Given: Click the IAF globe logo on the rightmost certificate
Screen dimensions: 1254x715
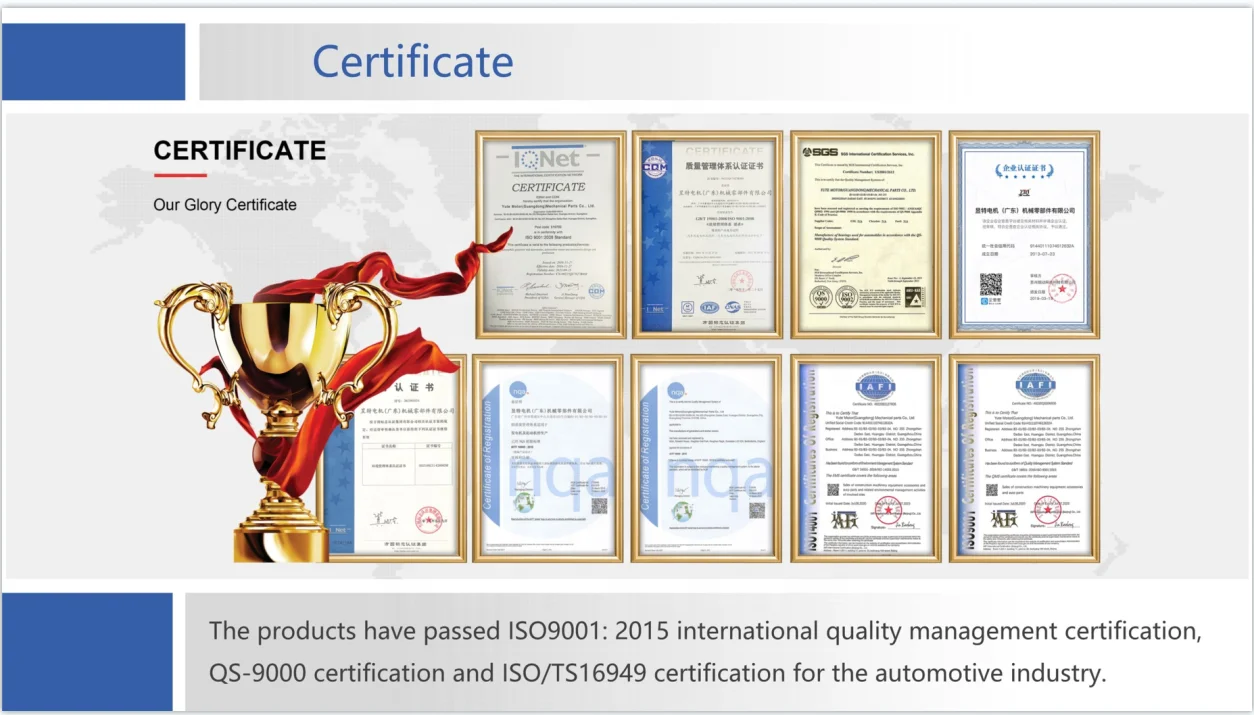Looking at the screenshot, I should point(1035,384).
